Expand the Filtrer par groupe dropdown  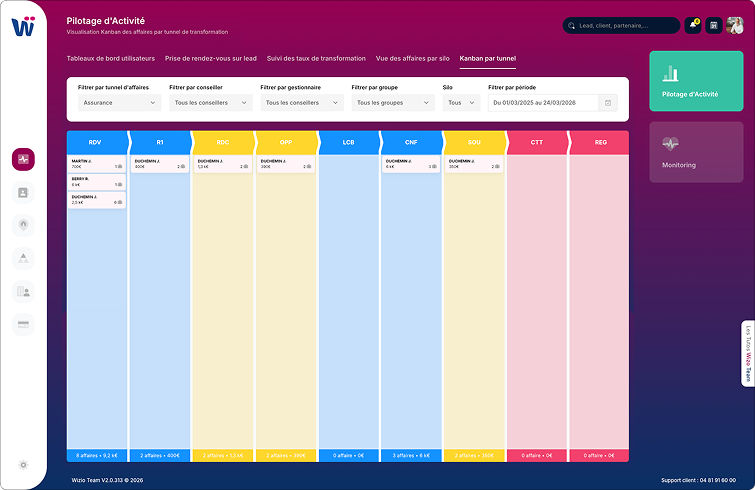(392, 103)
